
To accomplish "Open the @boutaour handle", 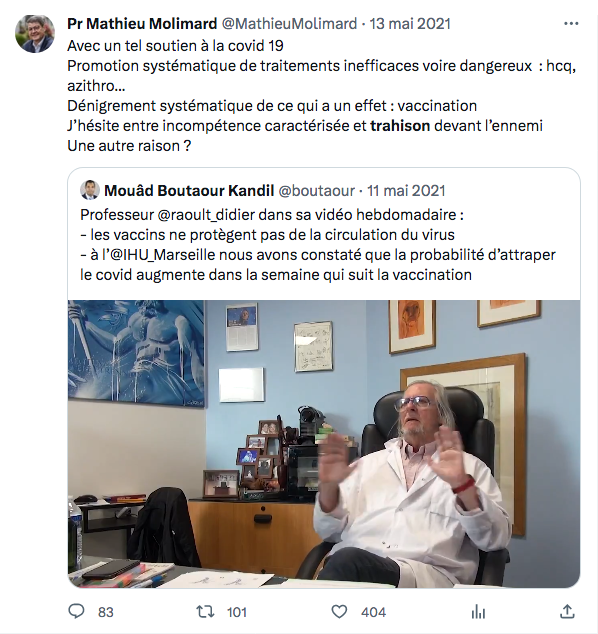I will 317,190.
